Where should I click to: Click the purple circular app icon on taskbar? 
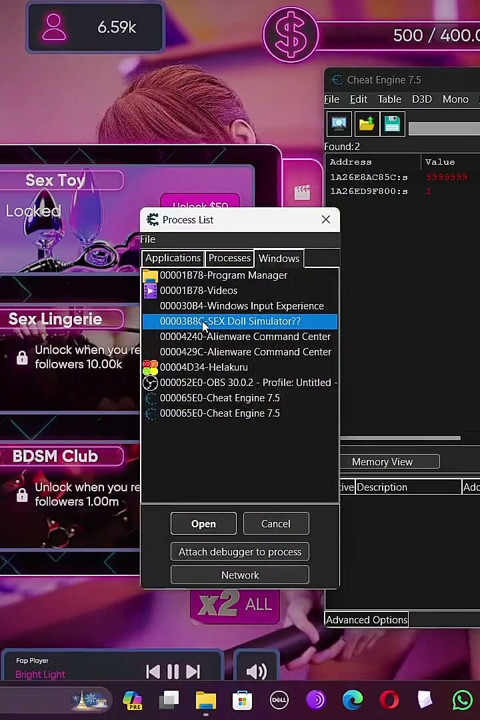[316, 700]
